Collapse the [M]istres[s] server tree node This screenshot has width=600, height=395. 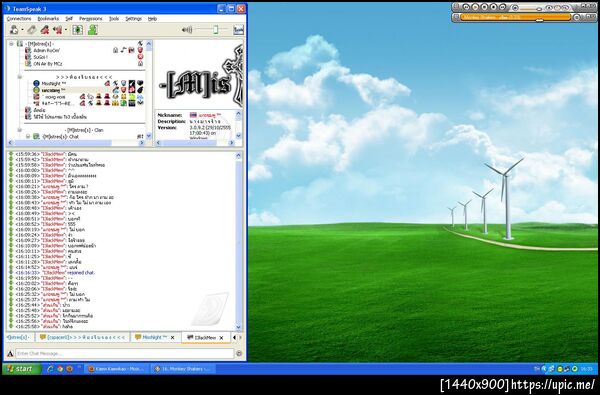11,44
